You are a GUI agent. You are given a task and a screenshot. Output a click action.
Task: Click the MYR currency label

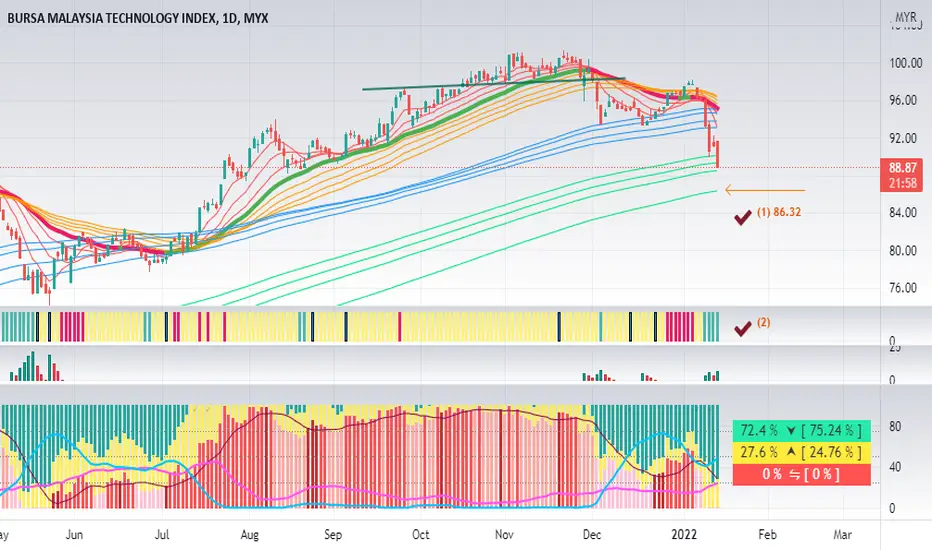[x=906, y=17]
